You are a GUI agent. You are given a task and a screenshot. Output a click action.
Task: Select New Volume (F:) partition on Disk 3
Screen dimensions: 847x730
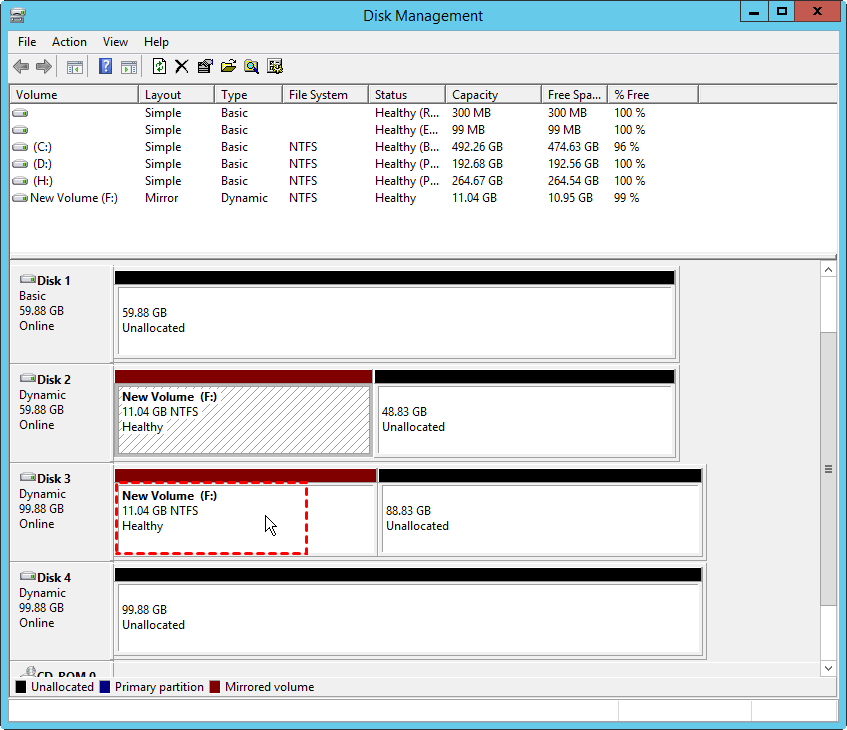[x=246, y=519]
